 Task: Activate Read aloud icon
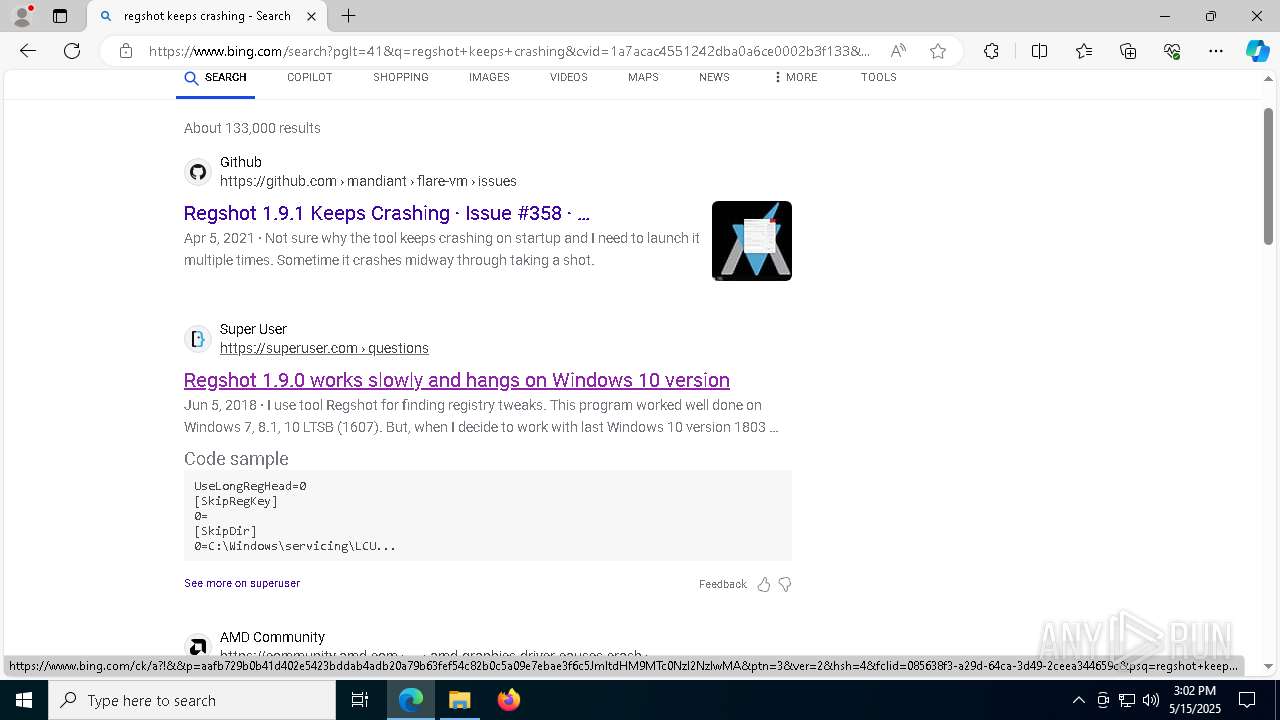click(x=898, y=51)
